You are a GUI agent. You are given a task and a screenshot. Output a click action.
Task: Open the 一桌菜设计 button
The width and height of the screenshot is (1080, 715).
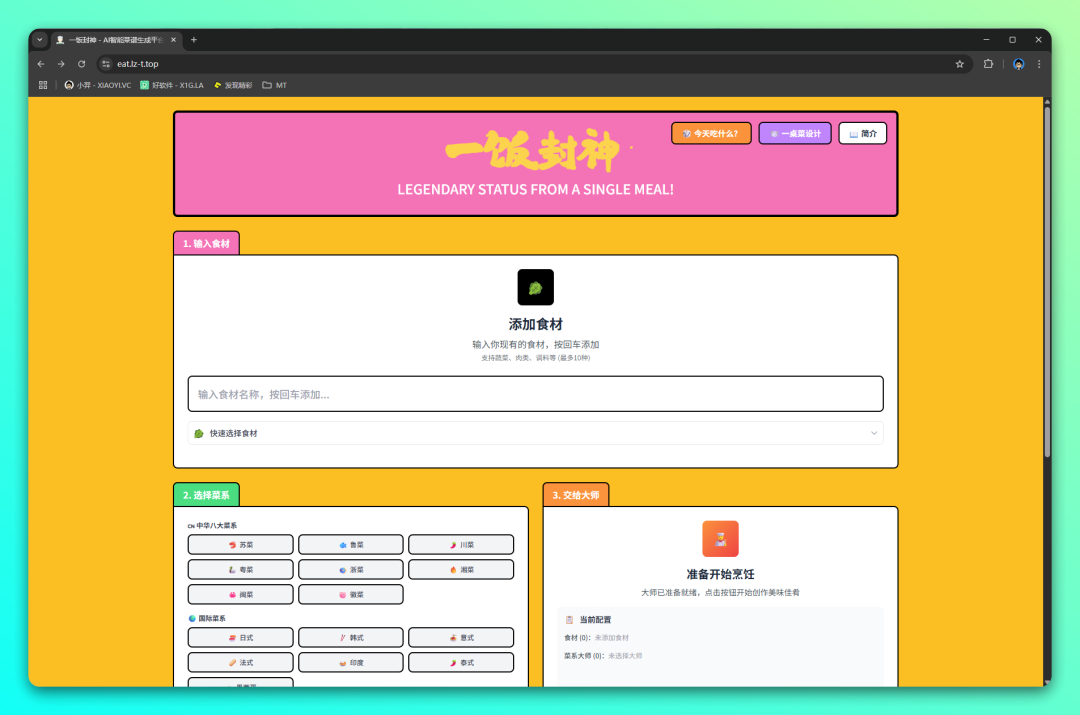pos(795,134)
